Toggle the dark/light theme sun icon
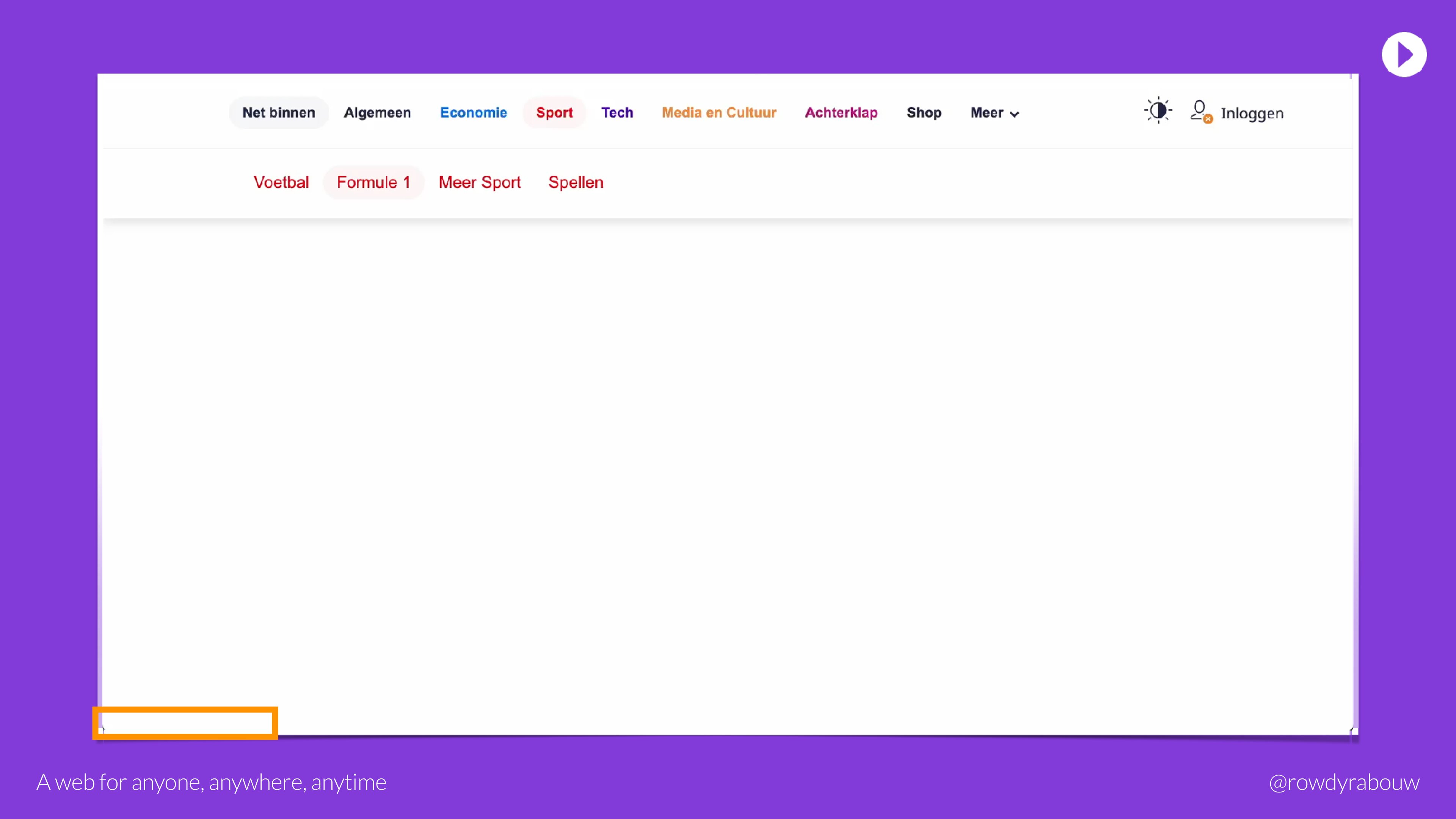 [1158, 110]
